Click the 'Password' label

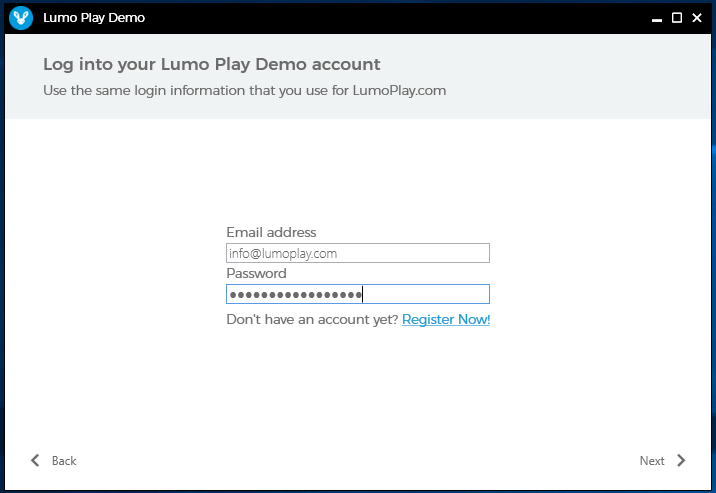256,273
